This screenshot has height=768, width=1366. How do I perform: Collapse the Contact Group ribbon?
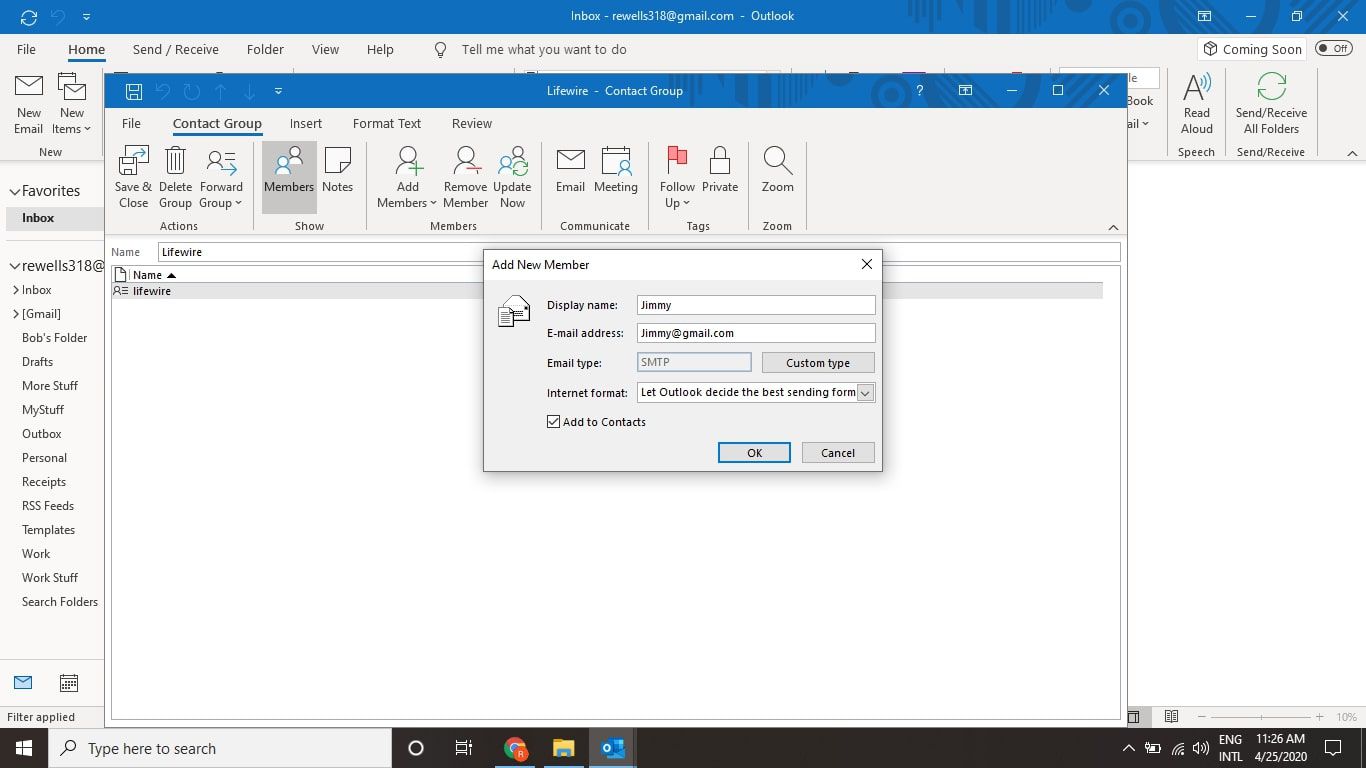coord(1113,228)
